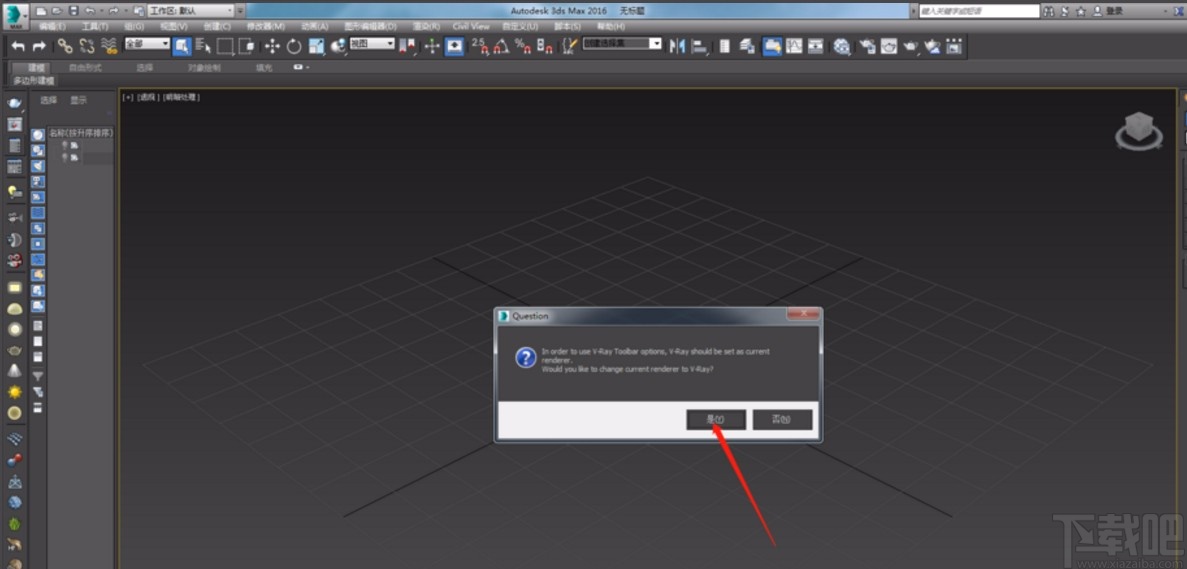
Task: Select the Select and Link chain tool
Action: pyautogui.click(x=66, y=46)
